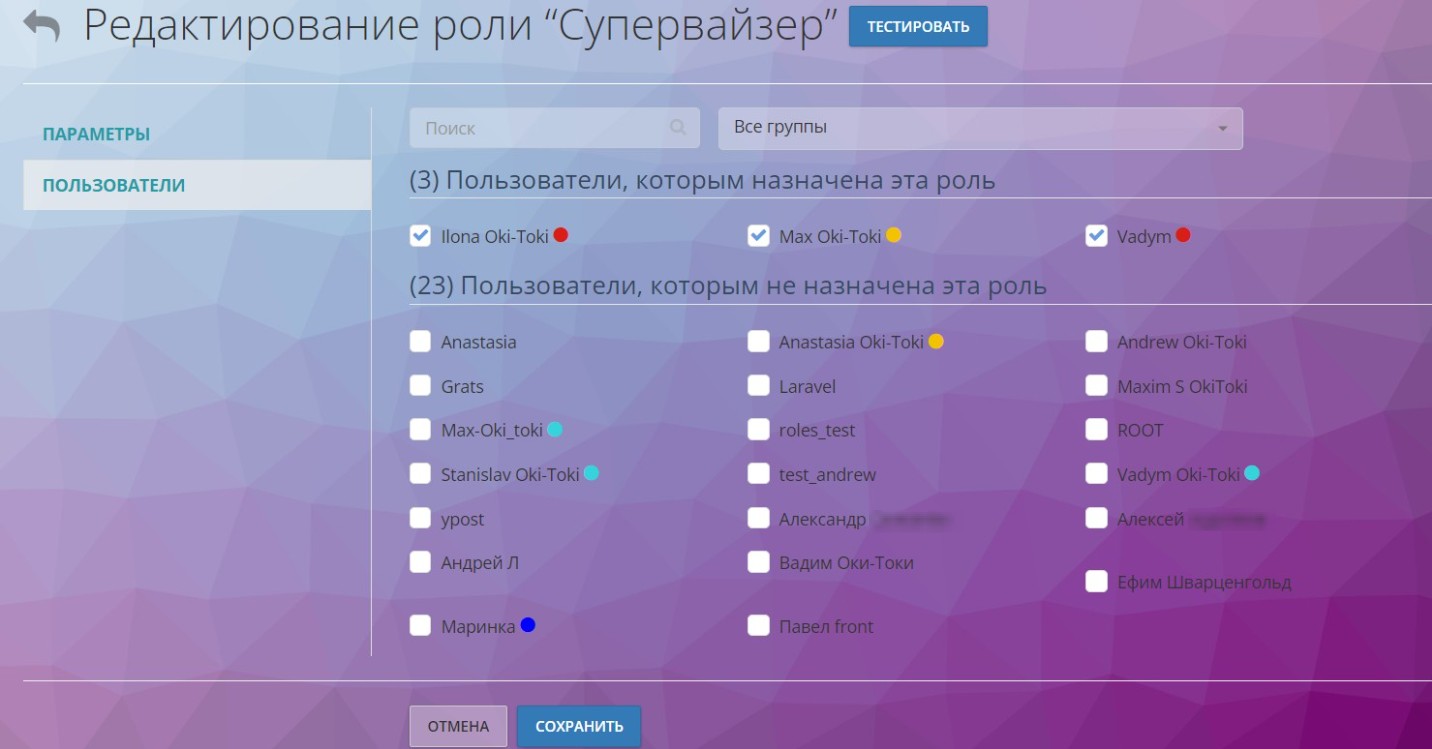Screen dimensions: 1432x749
Task: Tick the Max-Oki_toki checkbox
Action: coord(420,430)
